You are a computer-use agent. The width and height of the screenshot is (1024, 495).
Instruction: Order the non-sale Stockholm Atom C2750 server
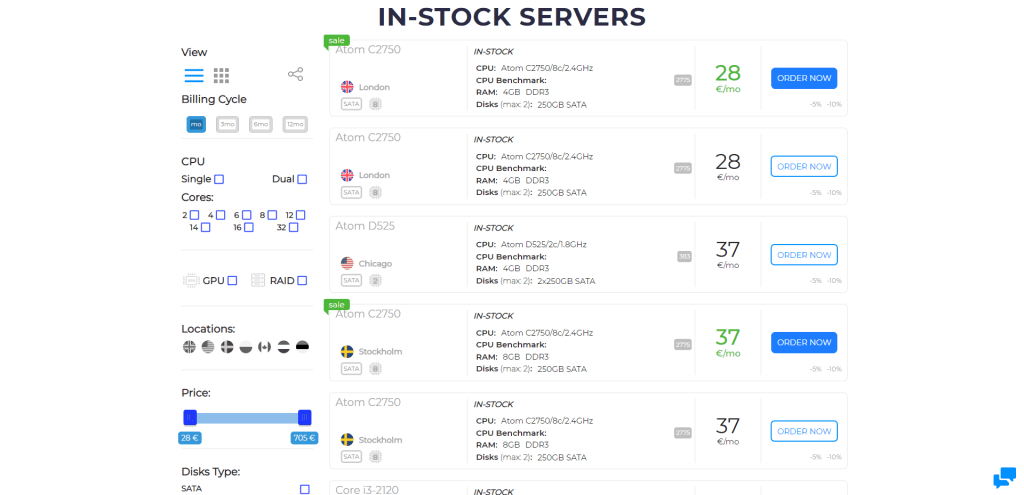[804, 431]
